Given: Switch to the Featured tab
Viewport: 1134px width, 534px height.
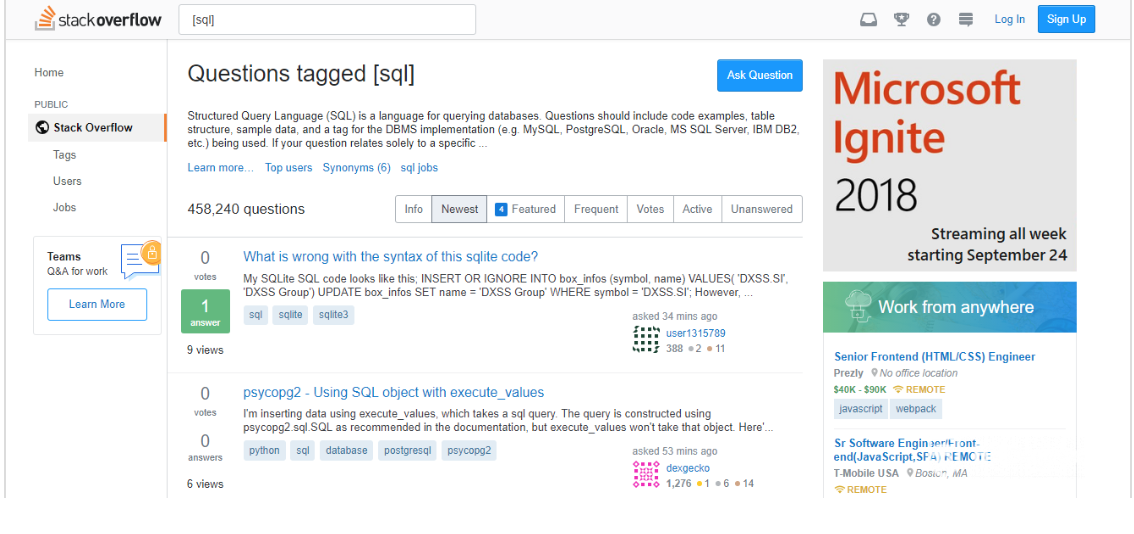Looking at the screenshot, I should pos(525,209).
